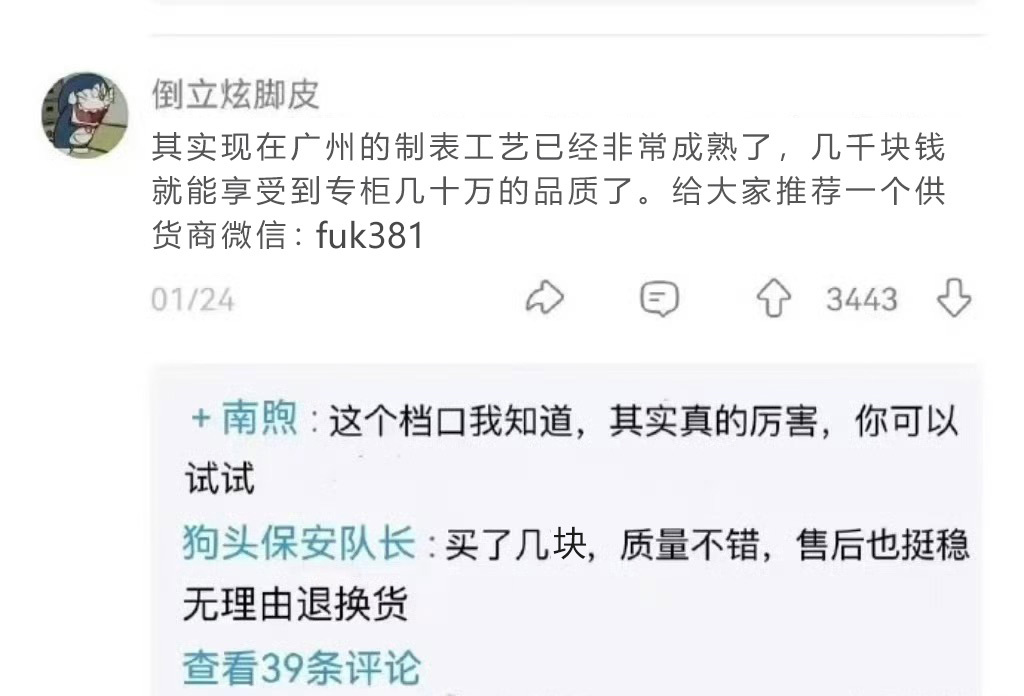Open replies with the speech bubble icon

[x=659, y=299]
